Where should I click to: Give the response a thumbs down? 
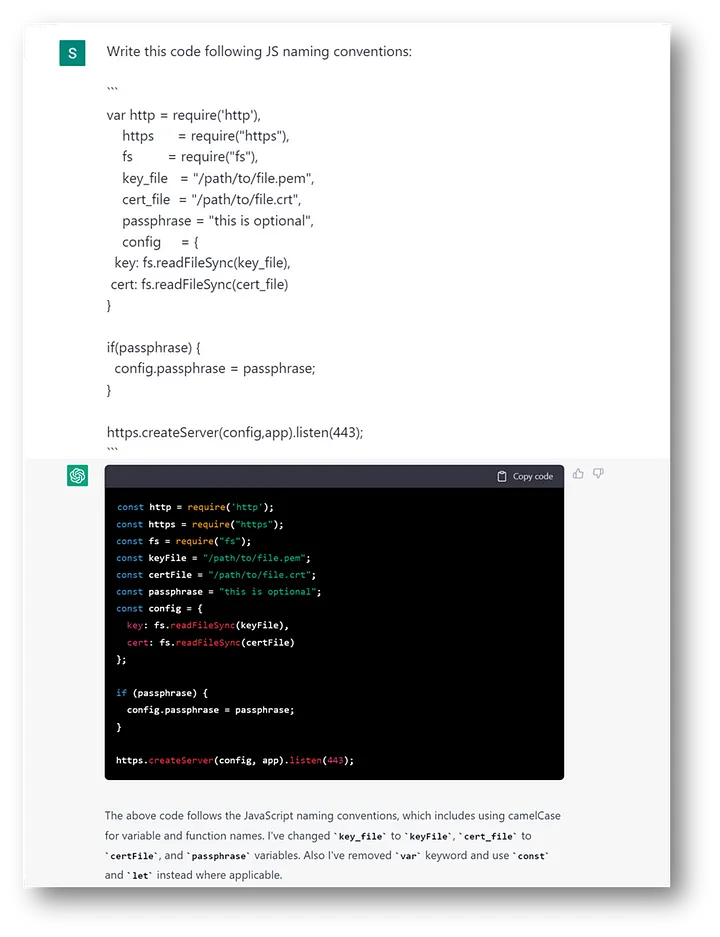[x=598, y=474]
